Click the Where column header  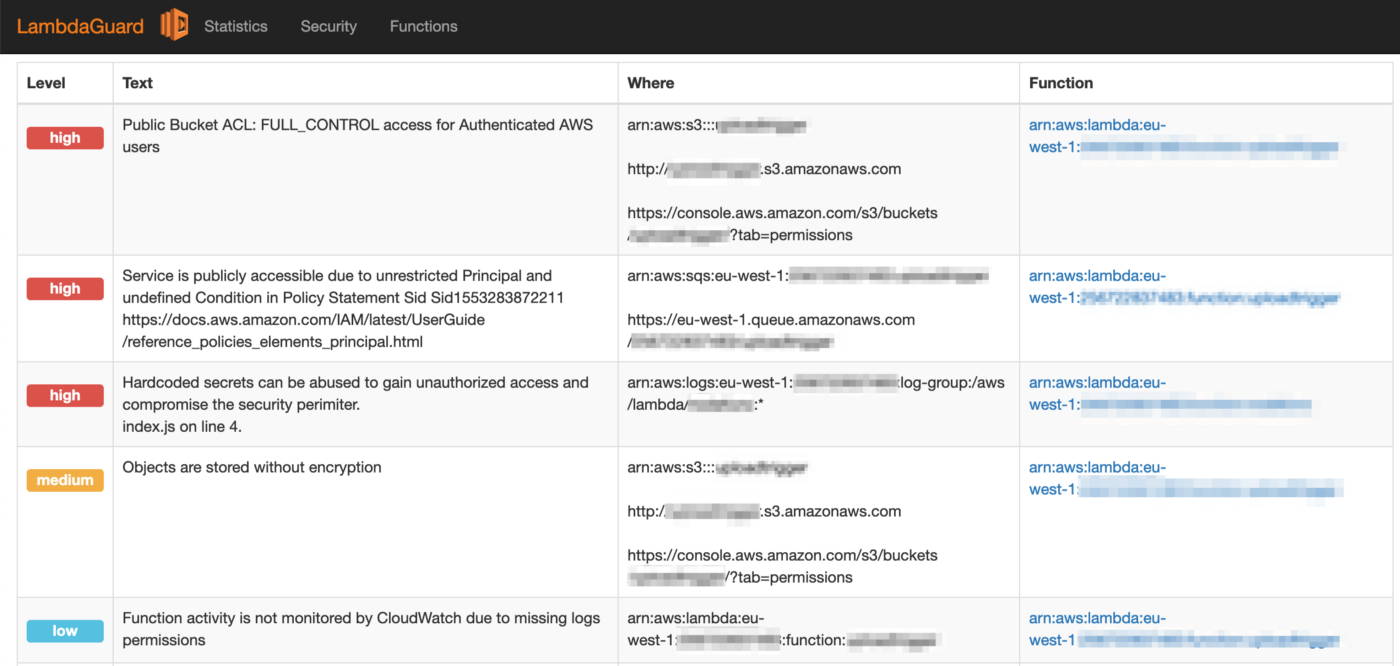[x=651, y=83]
